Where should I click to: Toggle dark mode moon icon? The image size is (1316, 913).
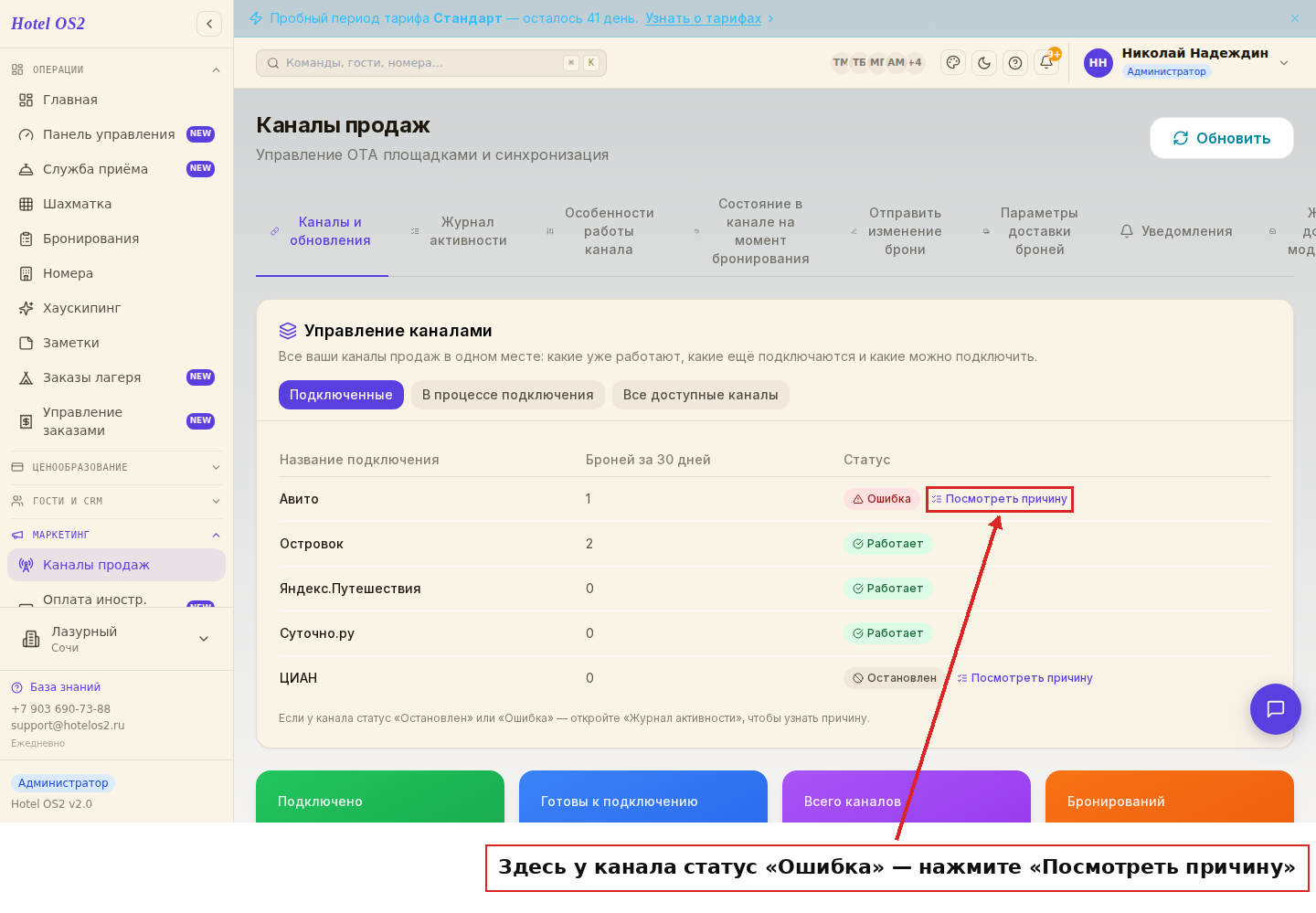(x=984, y=63)
